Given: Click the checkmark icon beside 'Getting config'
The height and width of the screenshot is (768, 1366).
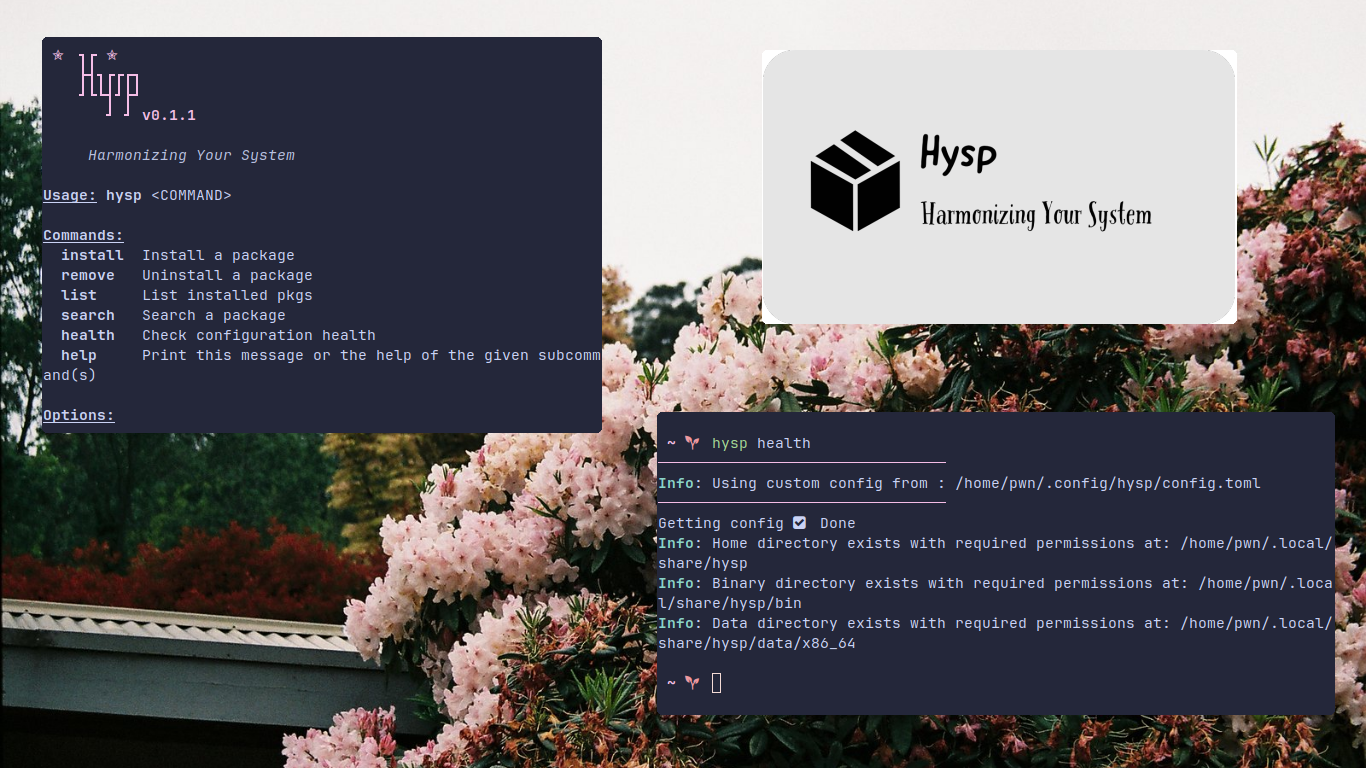Looking at the screenshot, I should [x=799, y=523].
